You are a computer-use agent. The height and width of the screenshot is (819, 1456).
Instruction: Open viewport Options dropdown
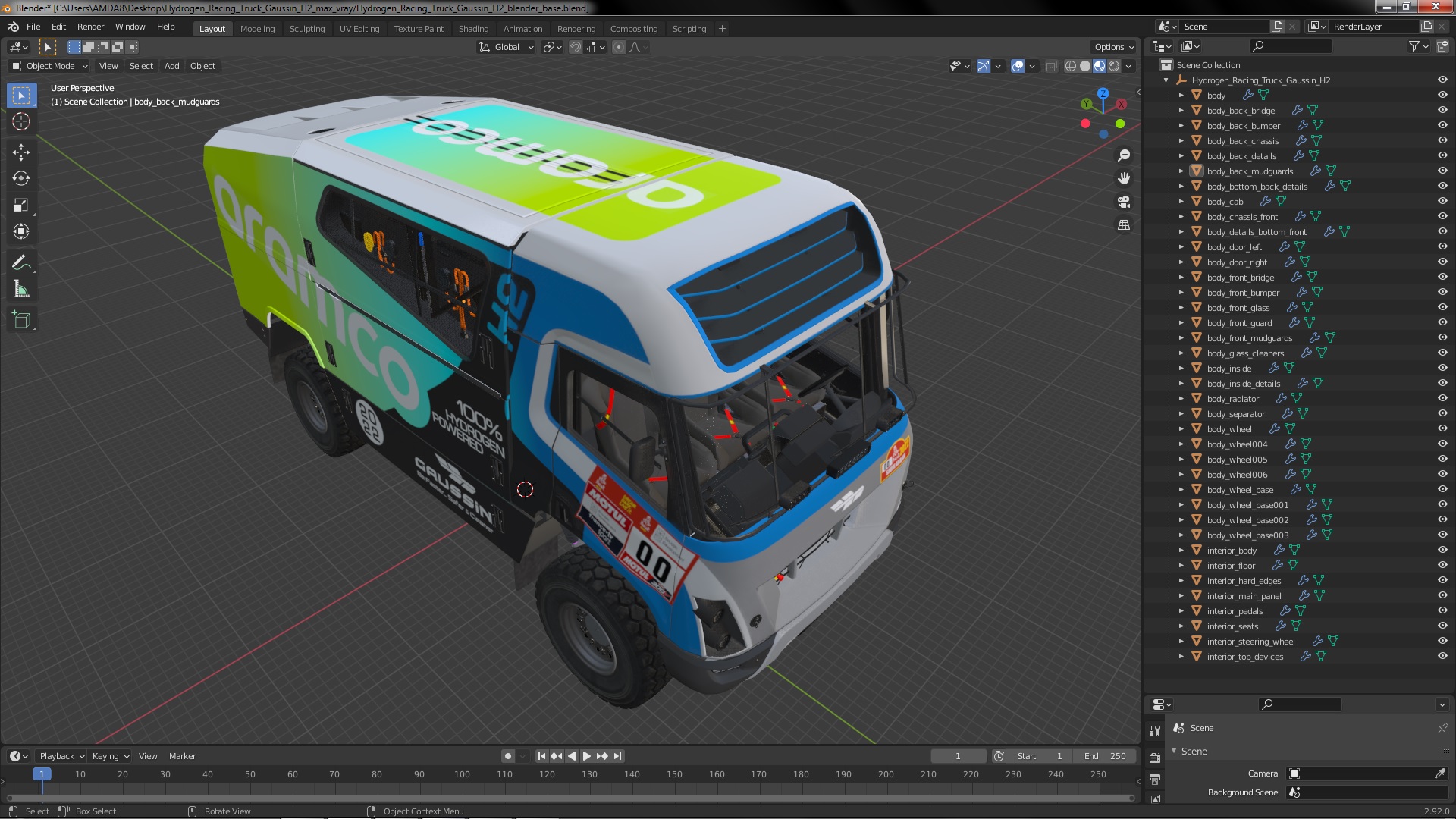point(1113,47)
